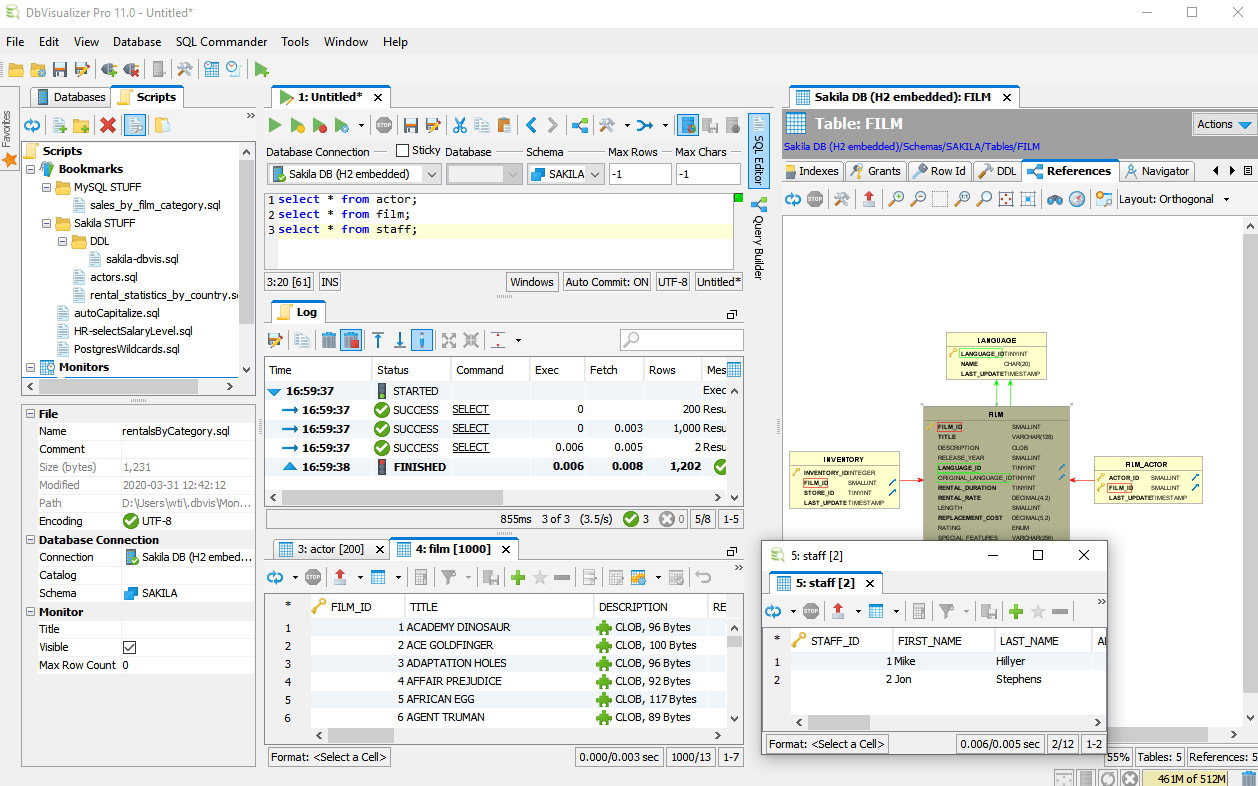The height and width of the screenshot is (786, 1258).
Task: Open the SQL Commander menu
Action: click(x=221, y=42)
